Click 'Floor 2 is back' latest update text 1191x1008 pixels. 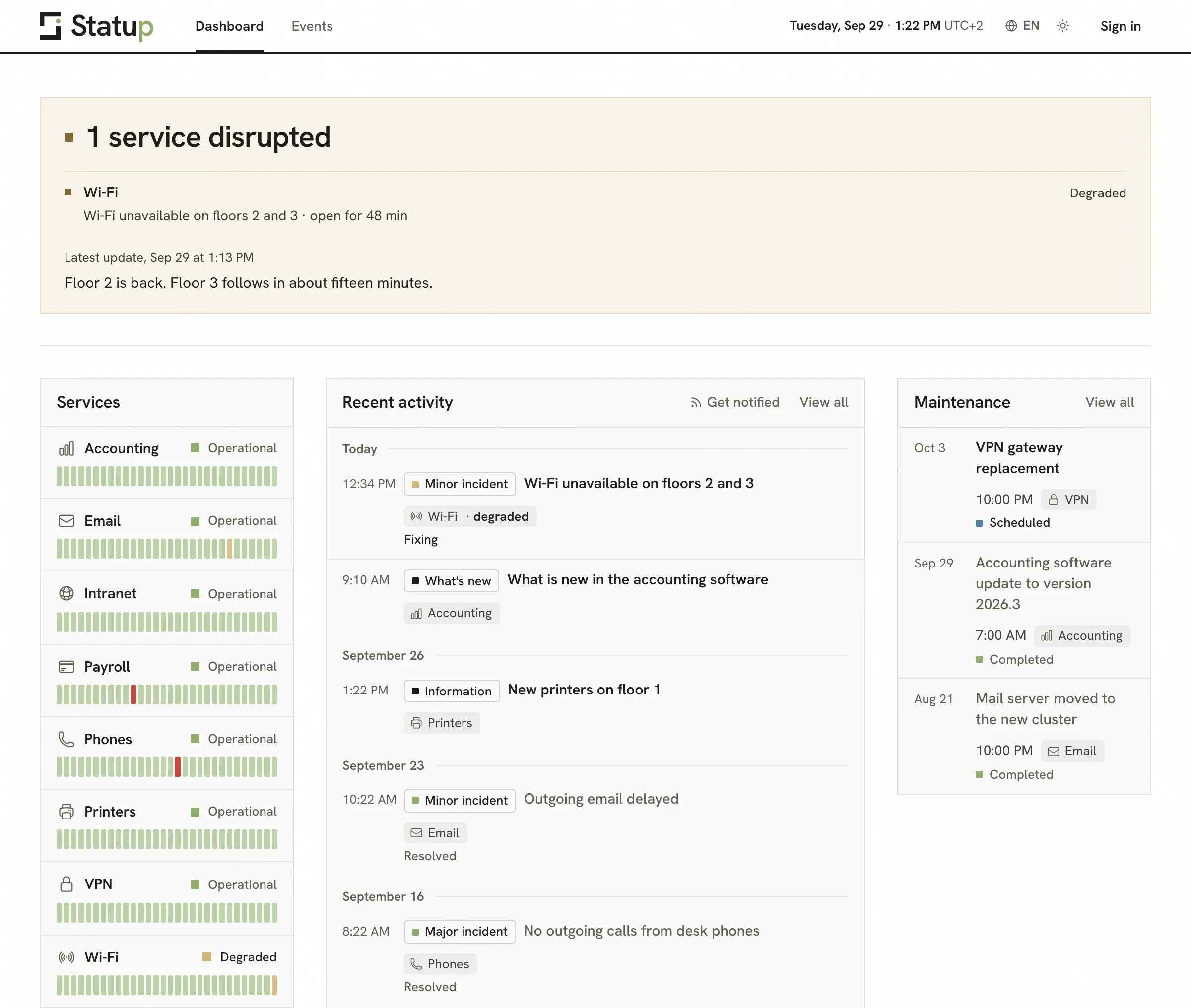(248, 283)
